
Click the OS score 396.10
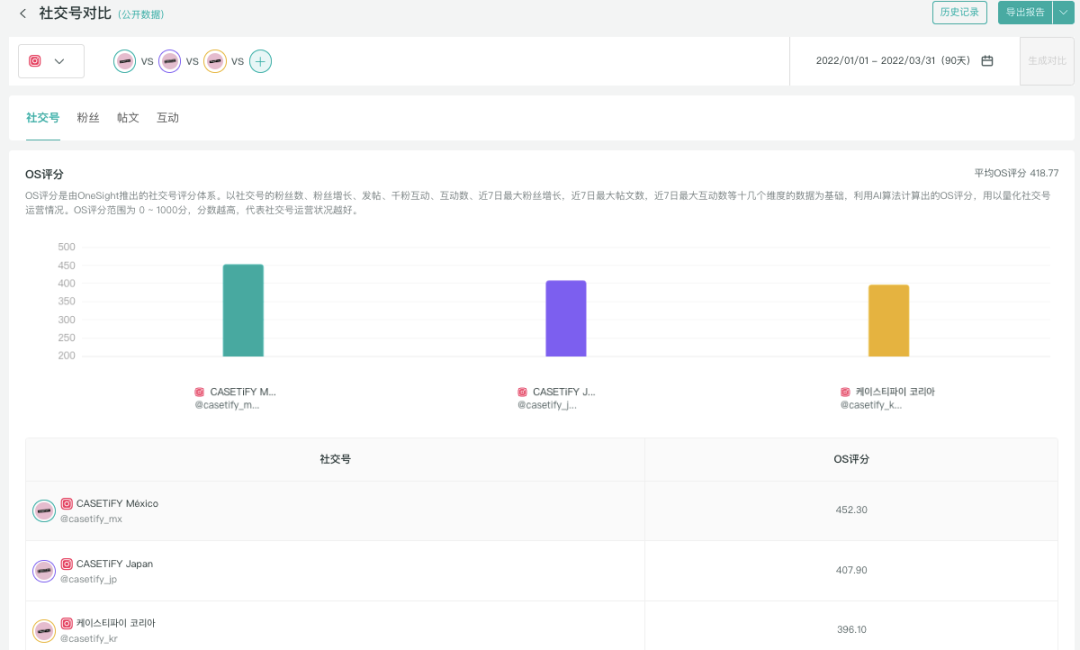(x=851, y=630)
